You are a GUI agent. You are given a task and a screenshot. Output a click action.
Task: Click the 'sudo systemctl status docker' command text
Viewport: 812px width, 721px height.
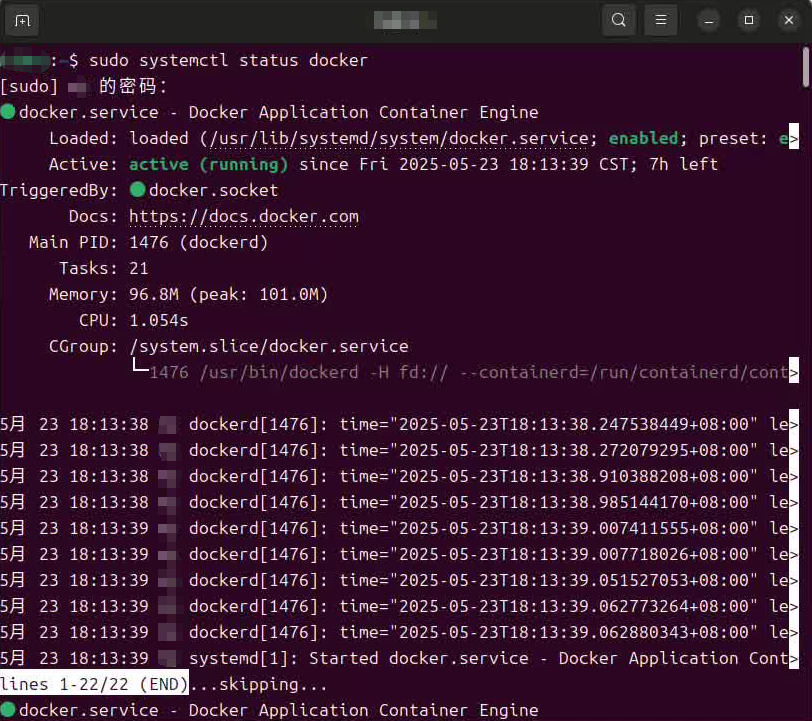click(228, 61)
